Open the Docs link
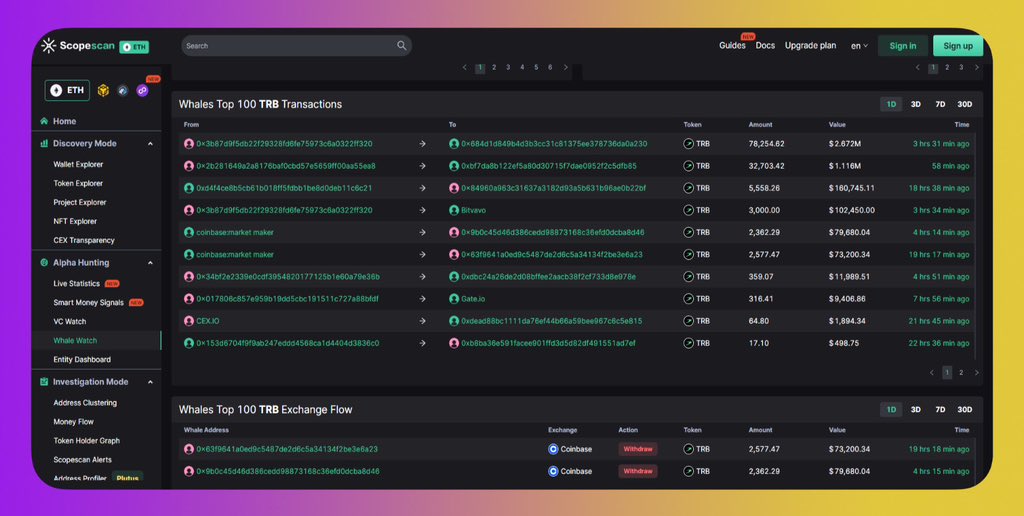 tap(765, 46)
